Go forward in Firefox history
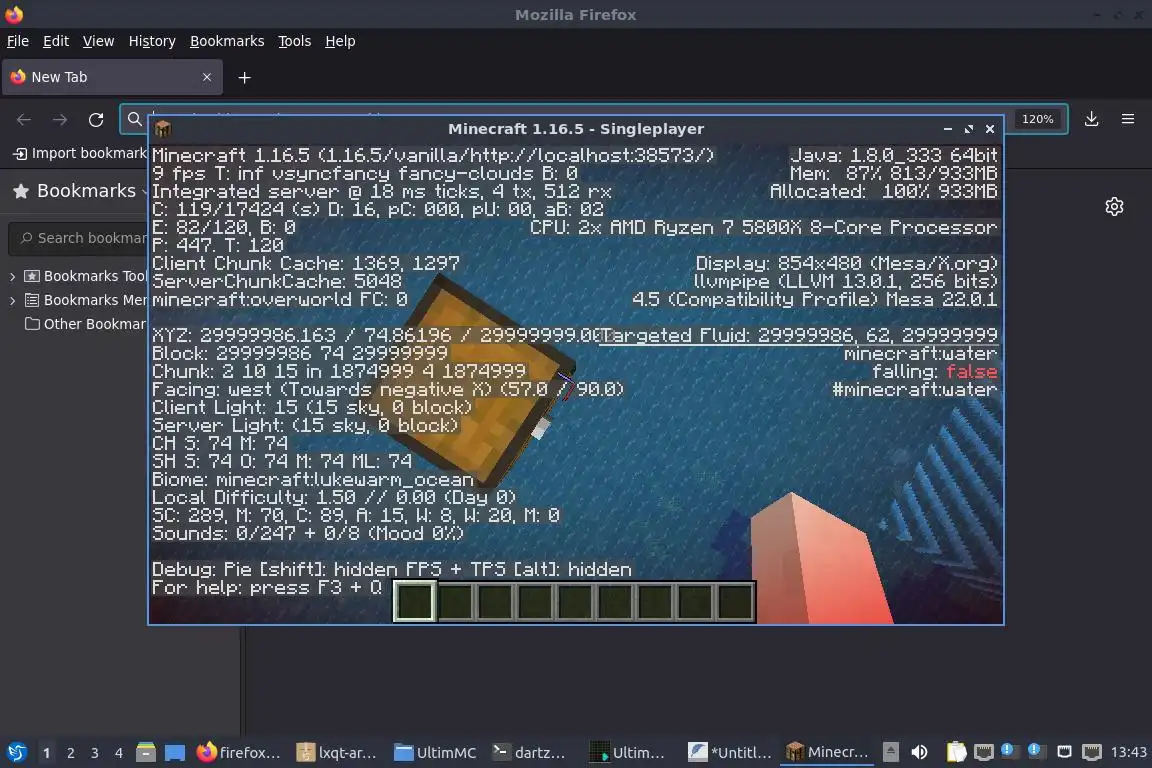This screenshot has width=1152, height=768. [60, 120]
